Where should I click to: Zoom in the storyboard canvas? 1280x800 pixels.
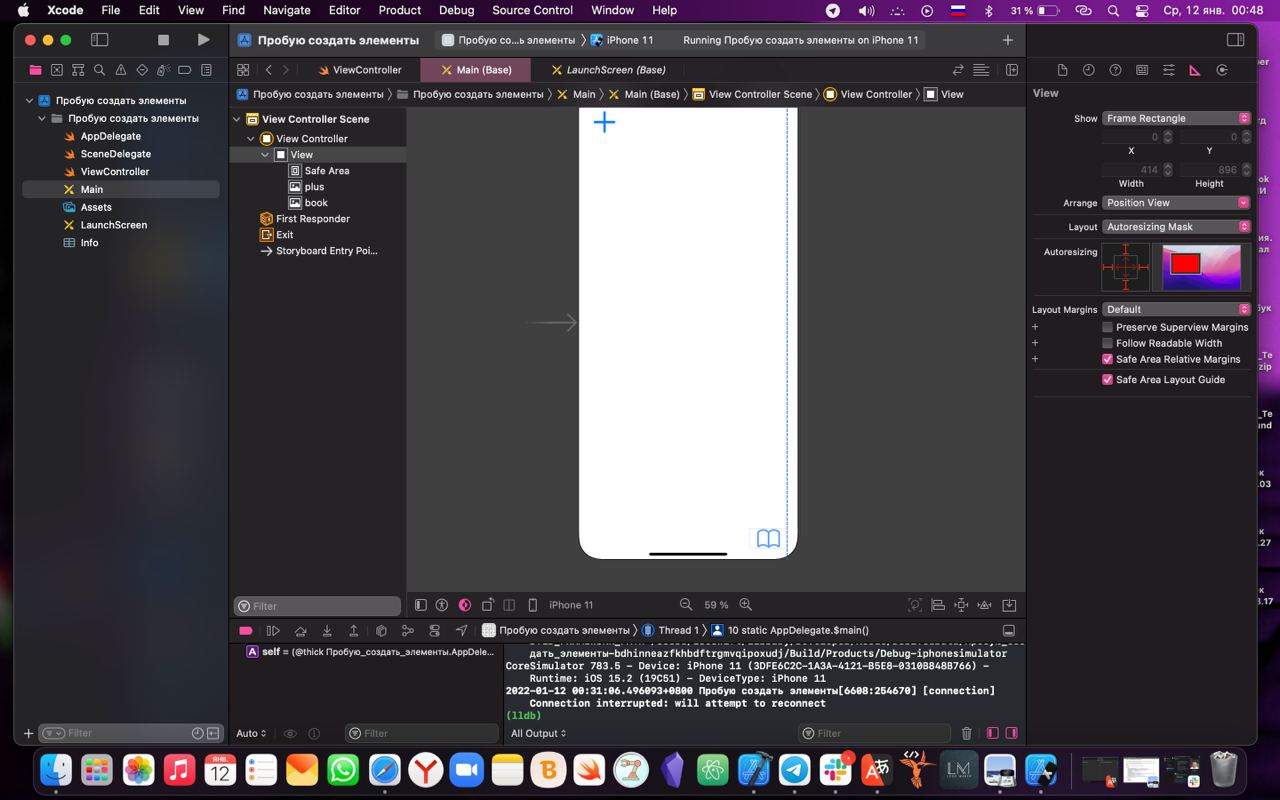746,605
